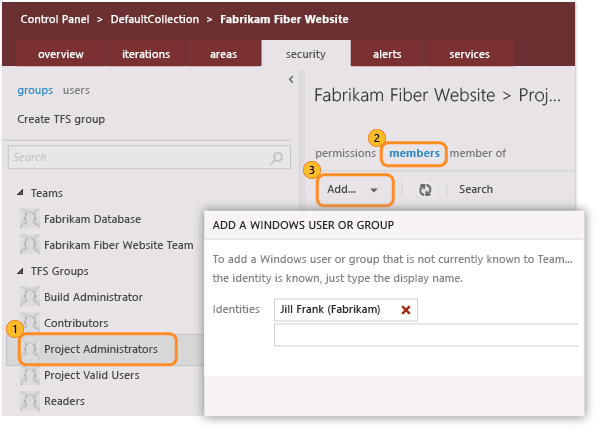Go to the Control Panel breadcrumb
This screenshot has height=432, width=600.
tap(55, 19)
